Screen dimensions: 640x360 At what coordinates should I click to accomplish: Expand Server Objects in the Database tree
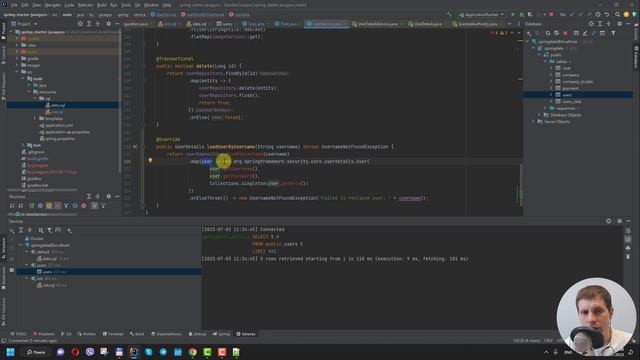(x=533, y=122)
